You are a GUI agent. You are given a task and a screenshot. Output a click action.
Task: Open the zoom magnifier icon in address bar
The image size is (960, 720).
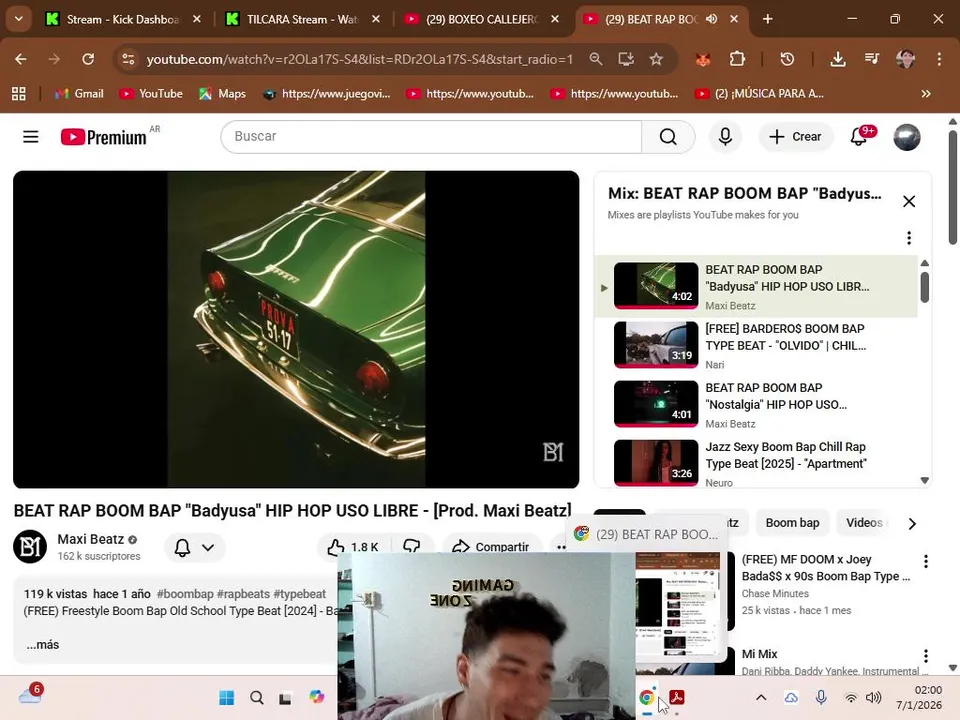596,59
